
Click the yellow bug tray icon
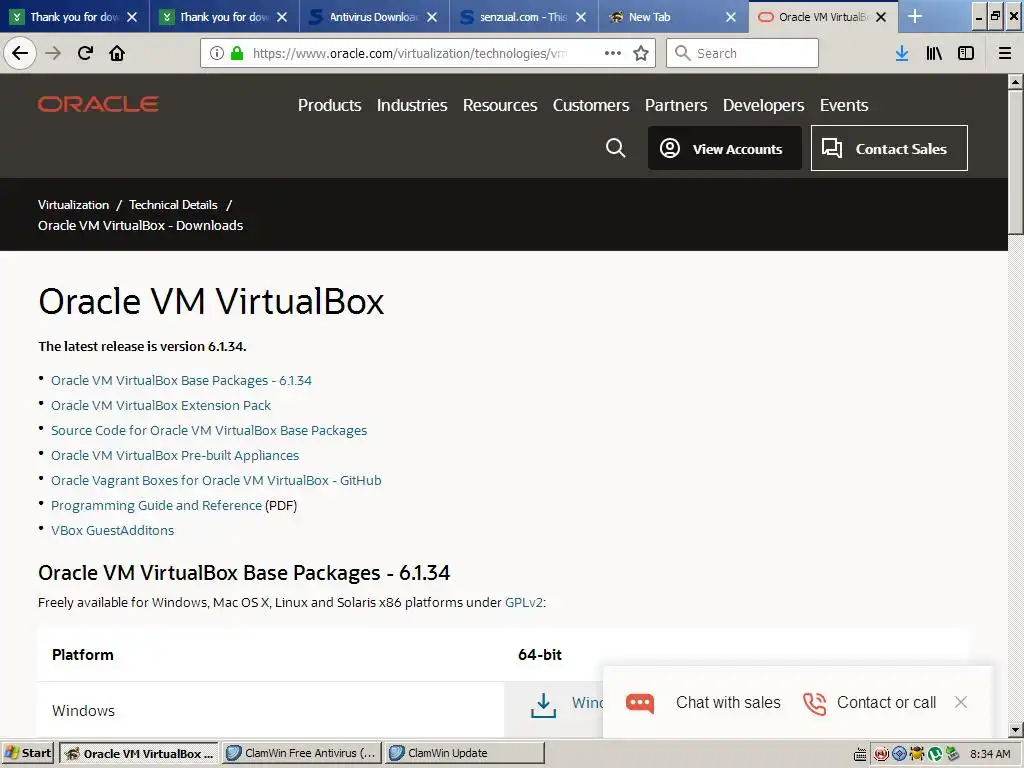[917, 754]
